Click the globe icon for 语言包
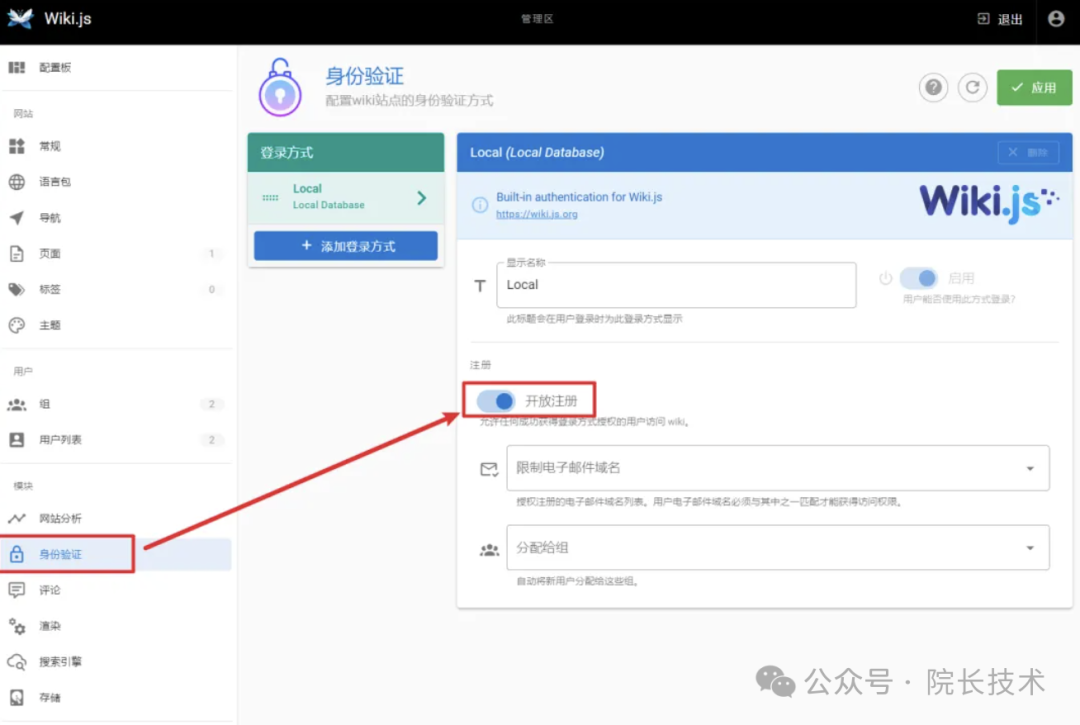The image size is (1080, 725). pyautogui.click(x=17, y=182)
